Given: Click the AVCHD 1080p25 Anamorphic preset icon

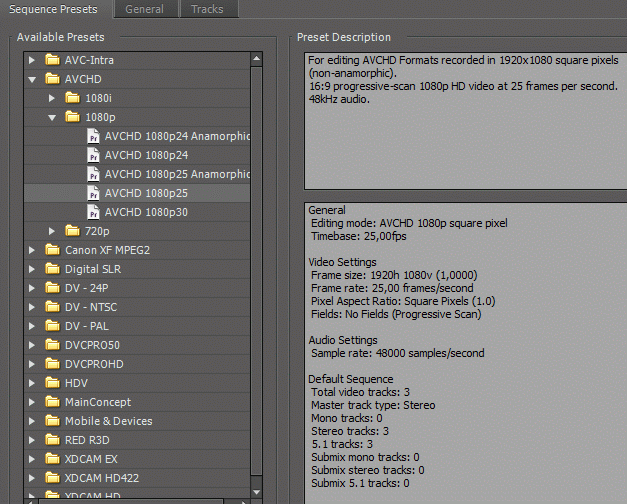Looking at the screenshot, I should (93, 174).
